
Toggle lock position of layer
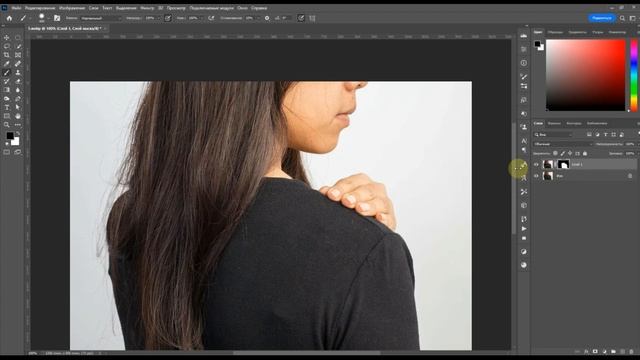(570, 153)
